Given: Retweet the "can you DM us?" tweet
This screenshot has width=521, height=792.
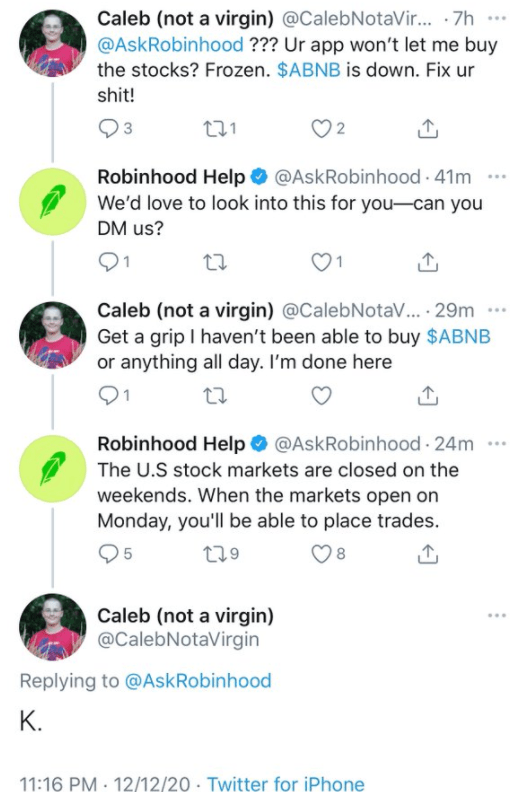Looking at the screenshot, I should point(214,262).
